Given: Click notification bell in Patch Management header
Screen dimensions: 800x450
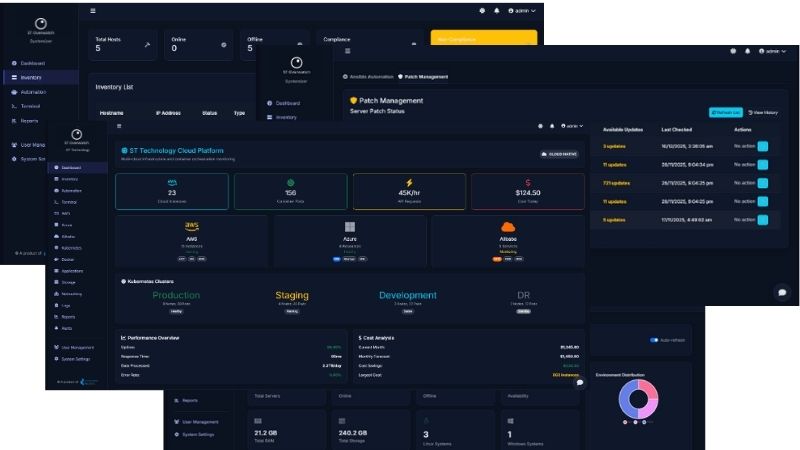Looking at the screenshot, I should point(747,50).
